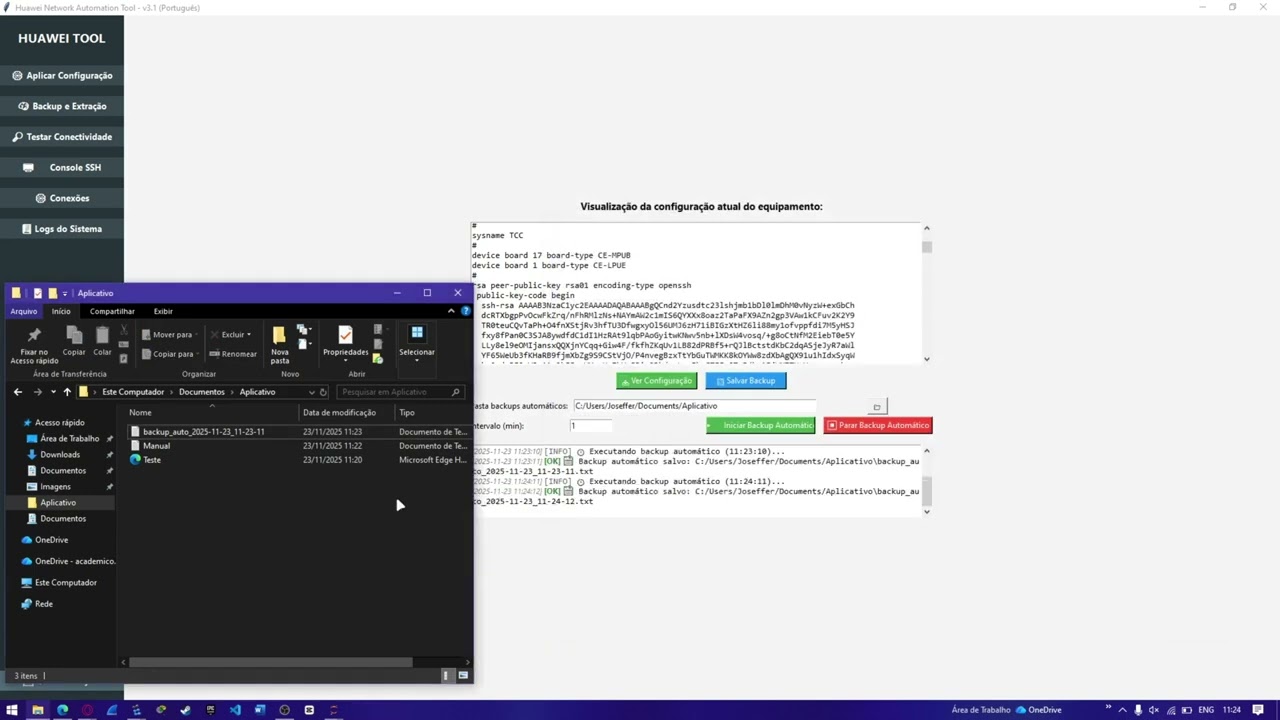The height and width of the screenshot is (720, 1280).
Task: Open Mover para dropdown
Action: (169, 335)
